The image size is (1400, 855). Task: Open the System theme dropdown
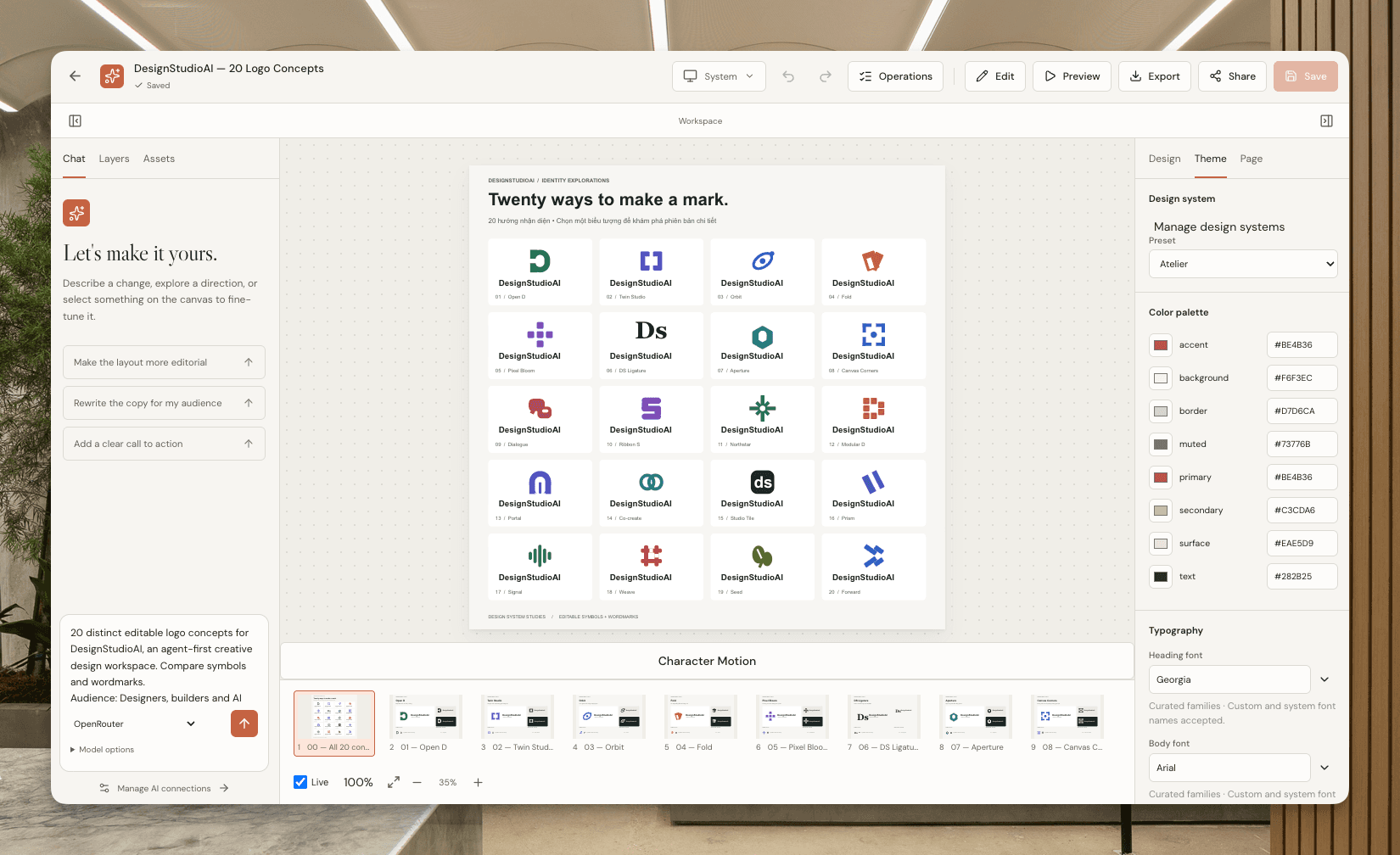pos(719,76)
